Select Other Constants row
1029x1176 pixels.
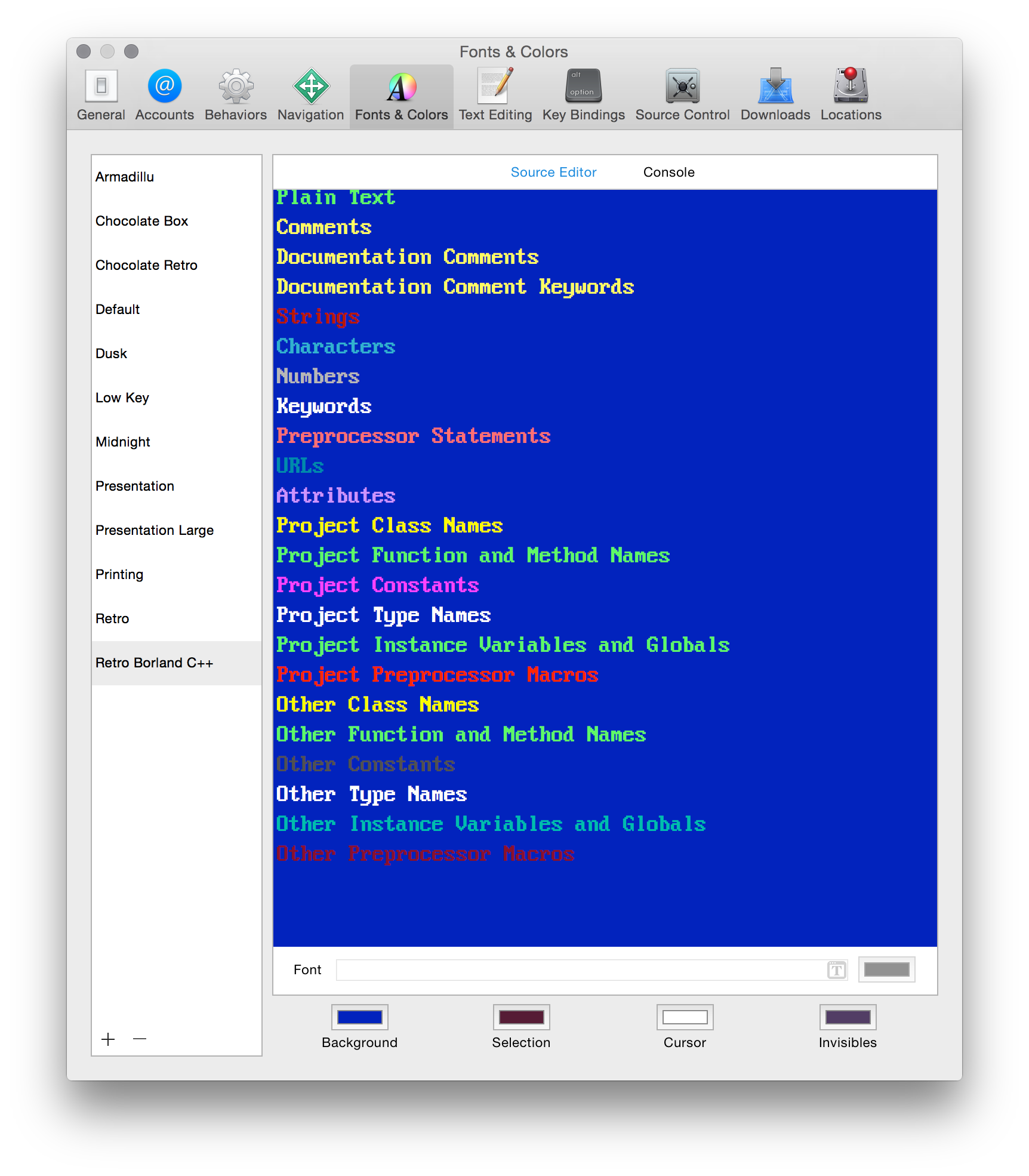point(605,764)
